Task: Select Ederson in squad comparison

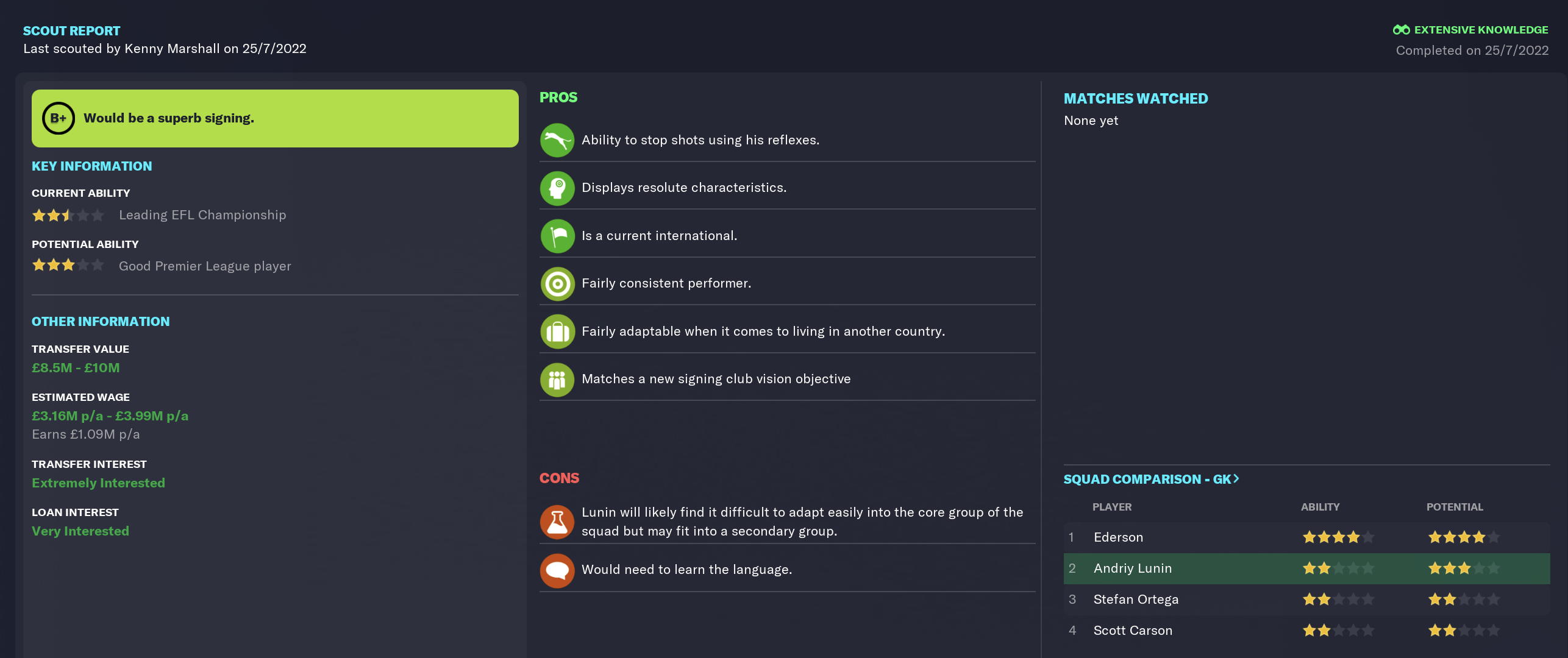Action: [1306, 537]
